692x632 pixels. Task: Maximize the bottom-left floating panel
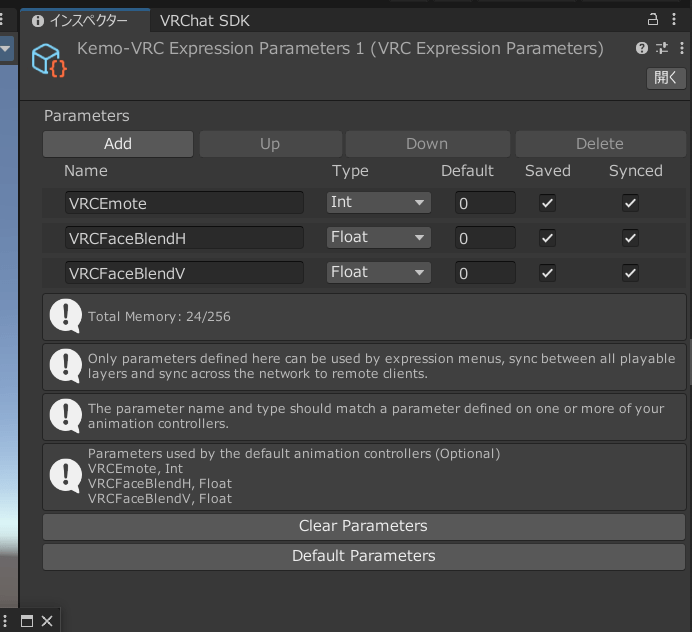[x=27, y=621]
